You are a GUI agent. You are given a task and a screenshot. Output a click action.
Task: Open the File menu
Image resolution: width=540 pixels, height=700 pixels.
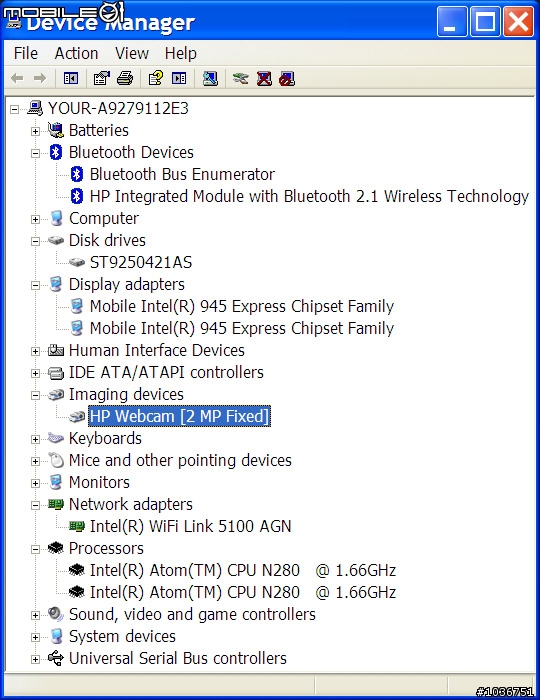coord(25,53)
